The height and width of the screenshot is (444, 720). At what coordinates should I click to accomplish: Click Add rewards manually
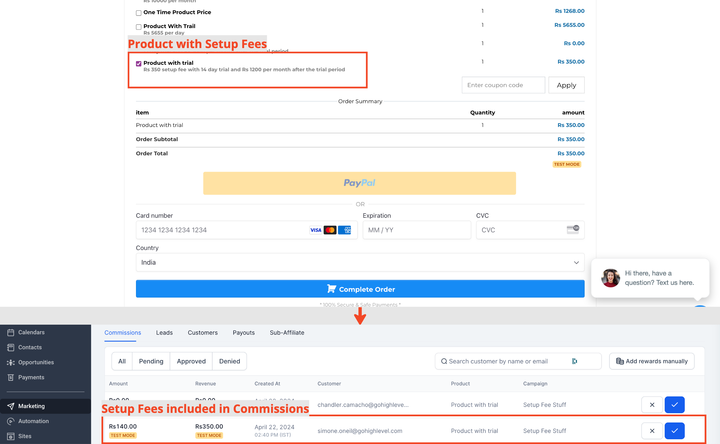(x=652, y=361)
